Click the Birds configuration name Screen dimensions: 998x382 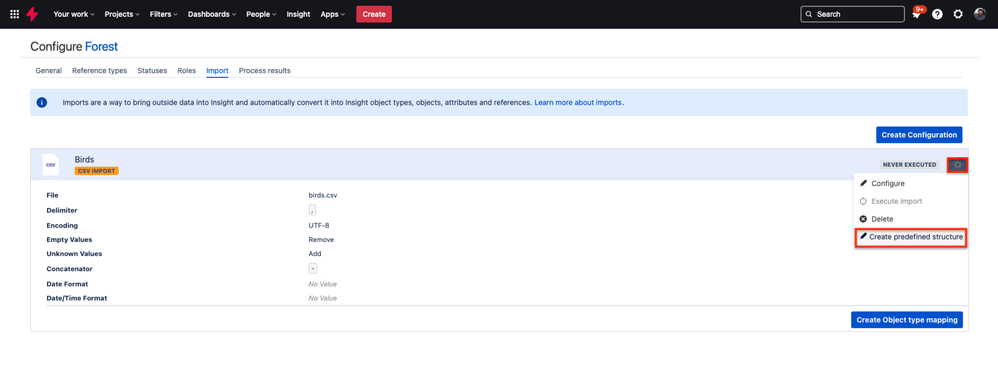[85, 159]
